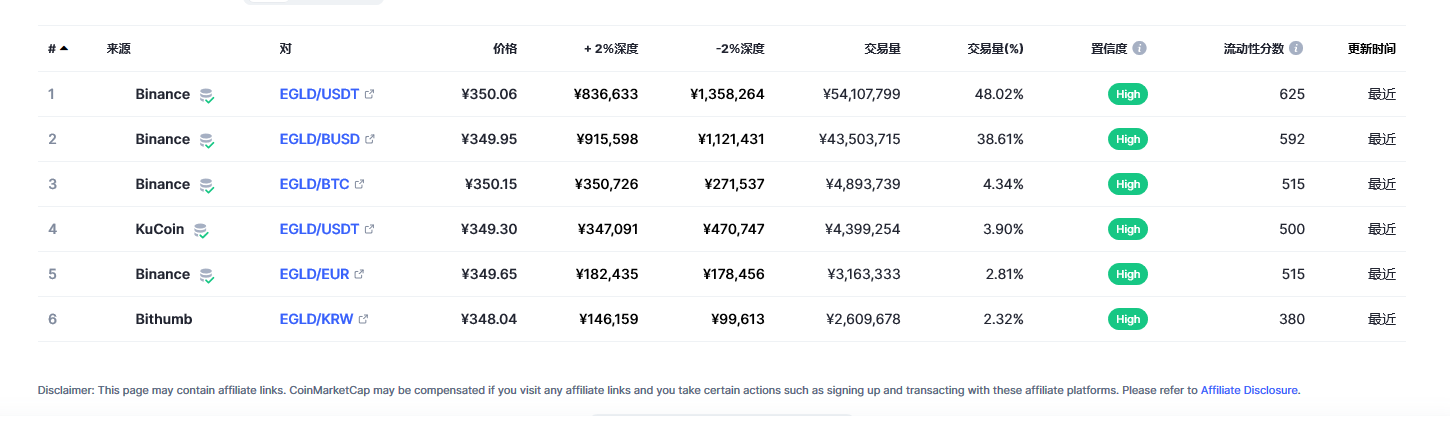
Task: Click the external link icon beside EGLD/BTC
Action: 360,184
